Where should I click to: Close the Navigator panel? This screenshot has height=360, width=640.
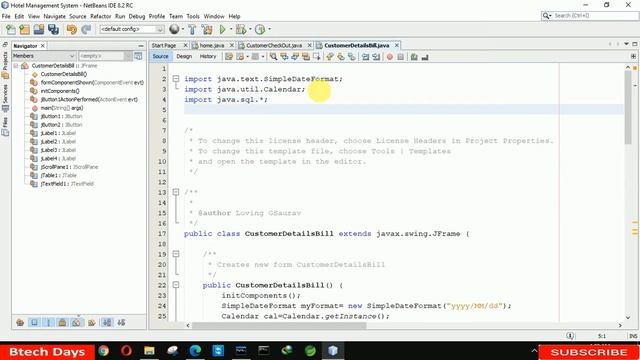pyautogui.click(x=42, y=46)
